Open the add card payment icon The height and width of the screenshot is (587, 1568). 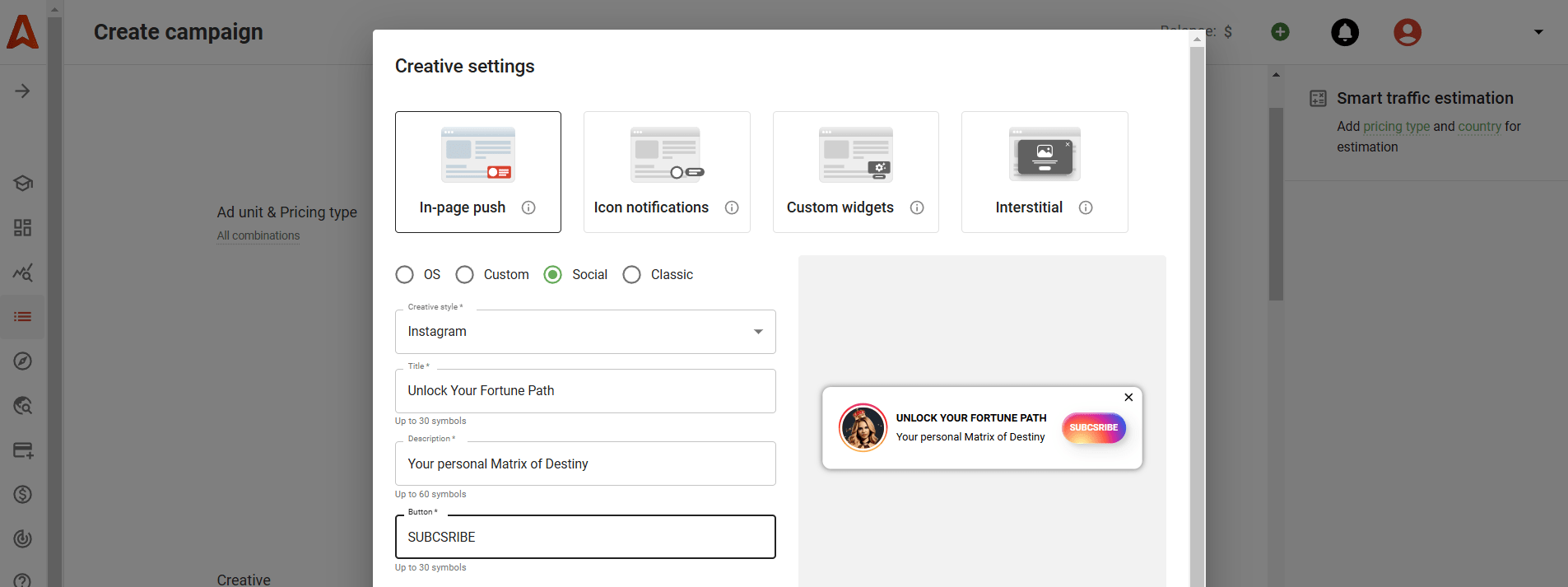[x=23, y=450]
